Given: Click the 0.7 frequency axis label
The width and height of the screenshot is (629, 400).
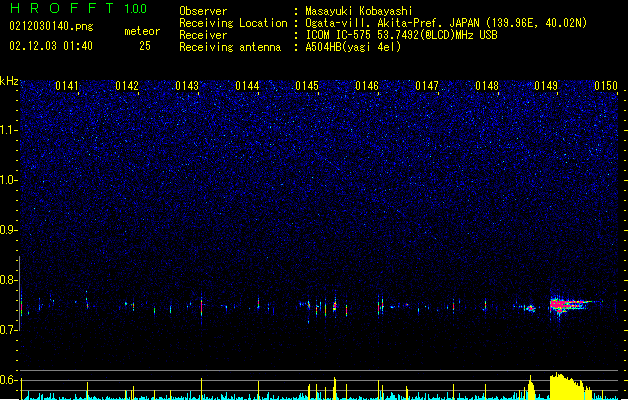Looking at the screenshot, I should click(8, 330).
